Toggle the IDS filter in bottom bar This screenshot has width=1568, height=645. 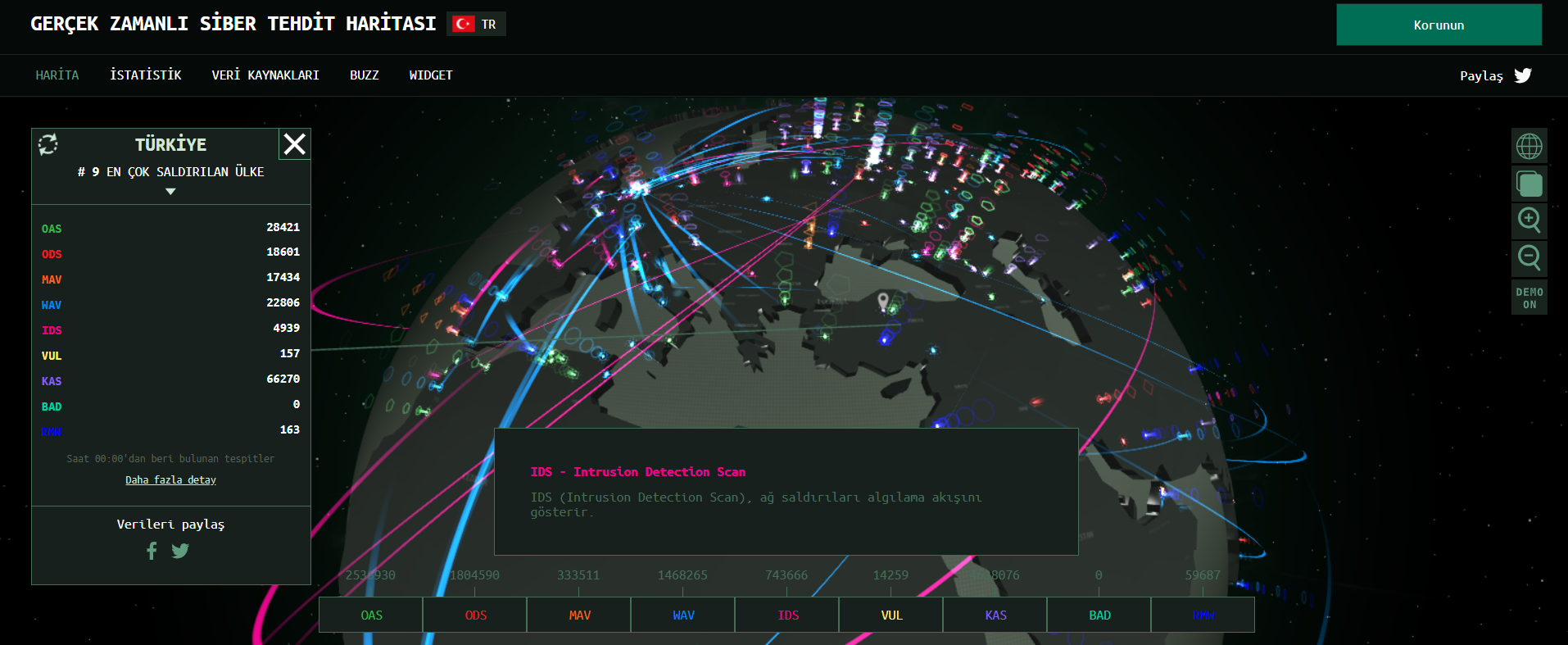(787, 615)
